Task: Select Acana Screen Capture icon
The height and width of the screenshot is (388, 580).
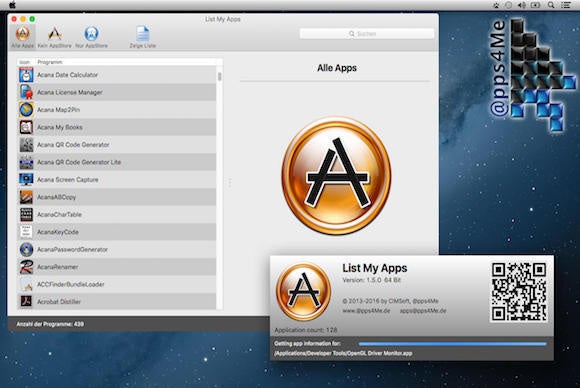Action: [26, 179]
